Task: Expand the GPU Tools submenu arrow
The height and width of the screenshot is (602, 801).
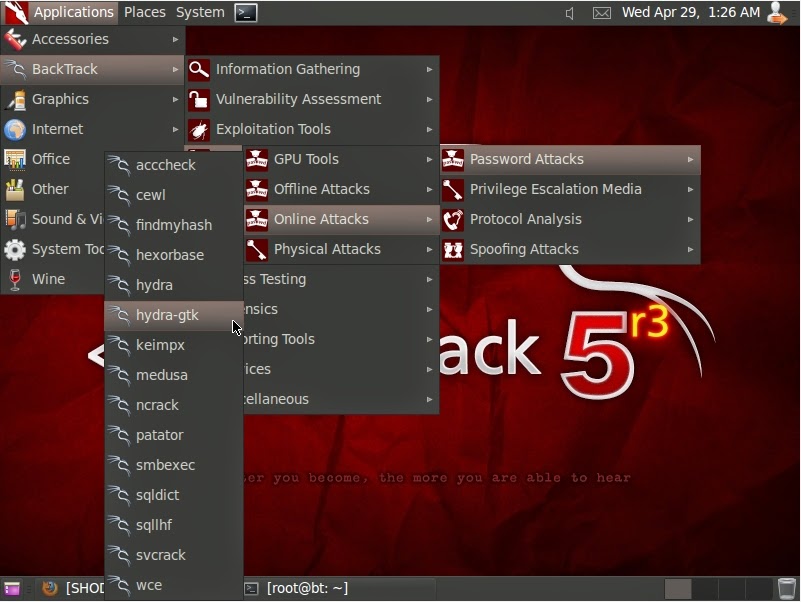Action: (x=430, y=159)
